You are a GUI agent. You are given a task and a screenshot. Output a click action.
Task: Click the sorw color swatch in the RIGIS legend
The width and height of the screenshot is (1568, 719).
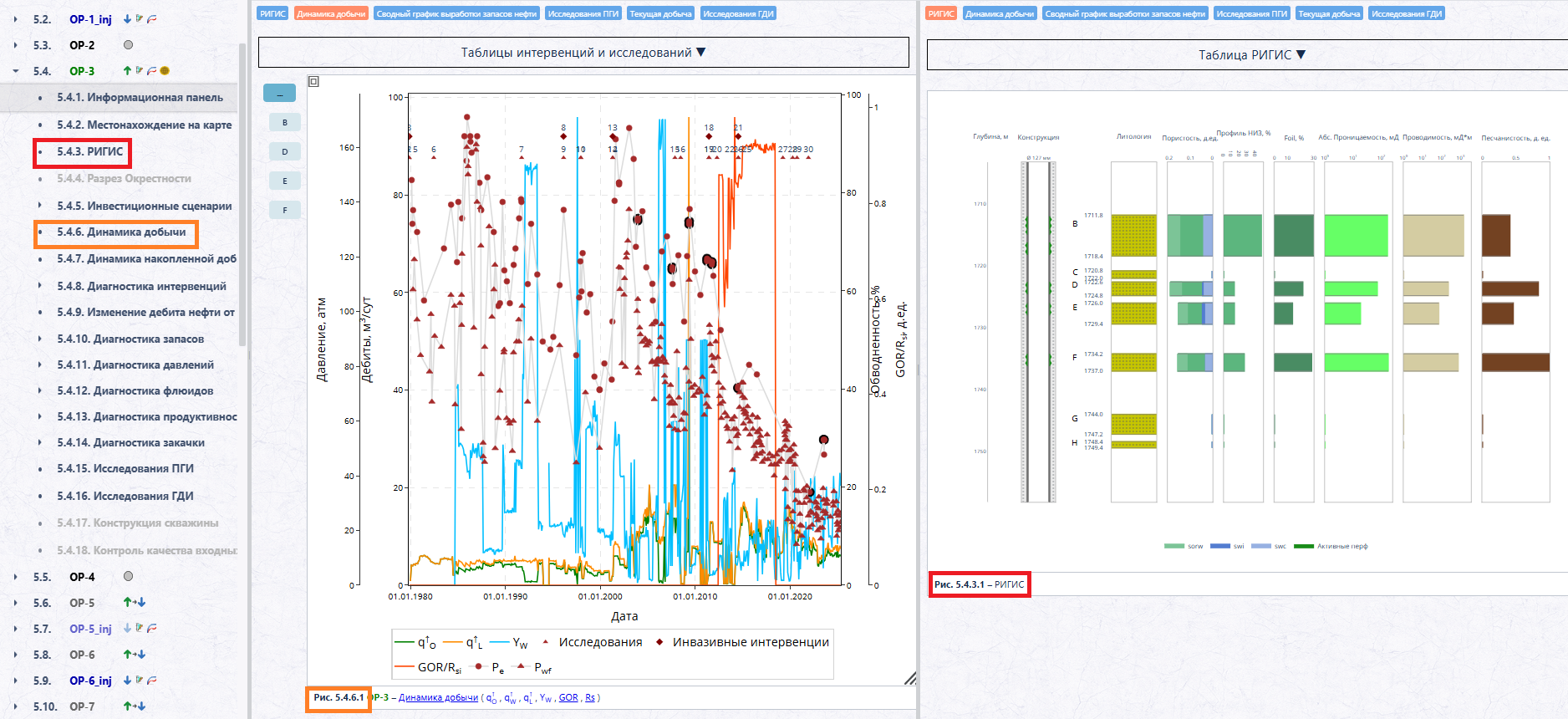click(x=1173, y=546)
